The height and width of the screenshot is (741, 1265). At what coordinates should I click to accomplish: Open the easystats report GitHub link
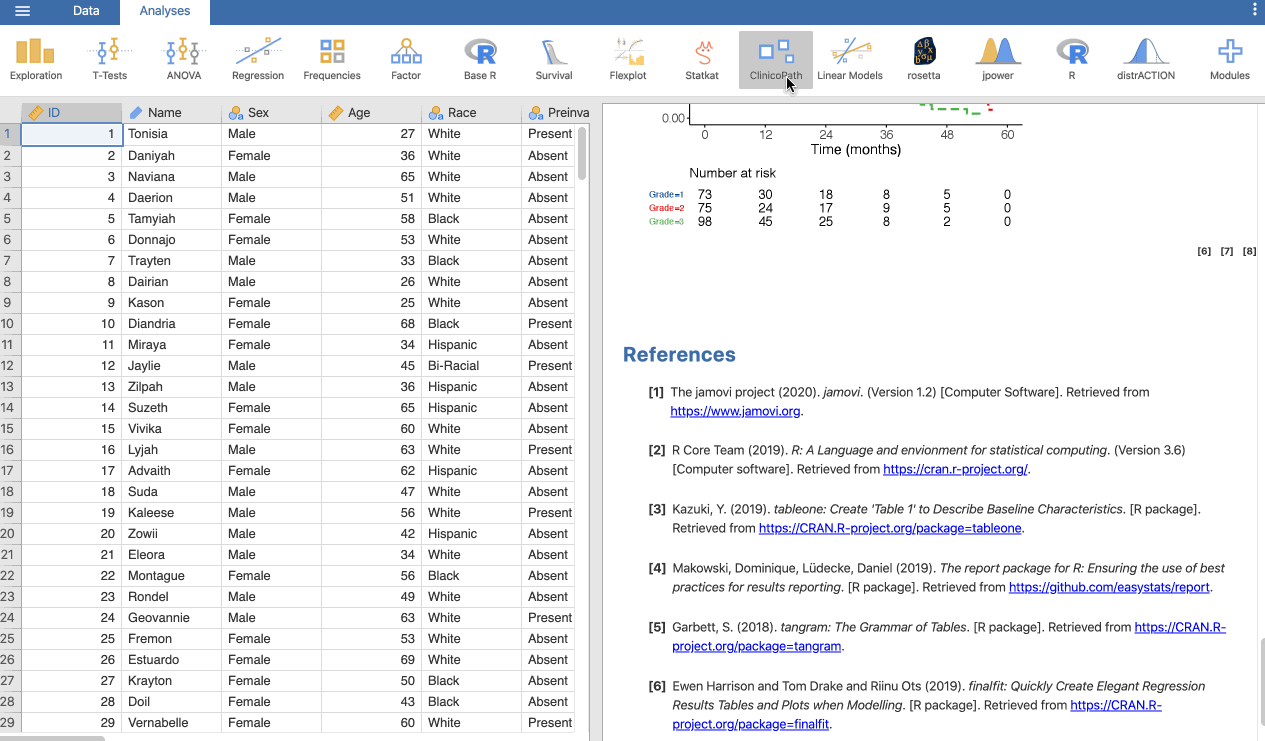[x=1109, y=587]
